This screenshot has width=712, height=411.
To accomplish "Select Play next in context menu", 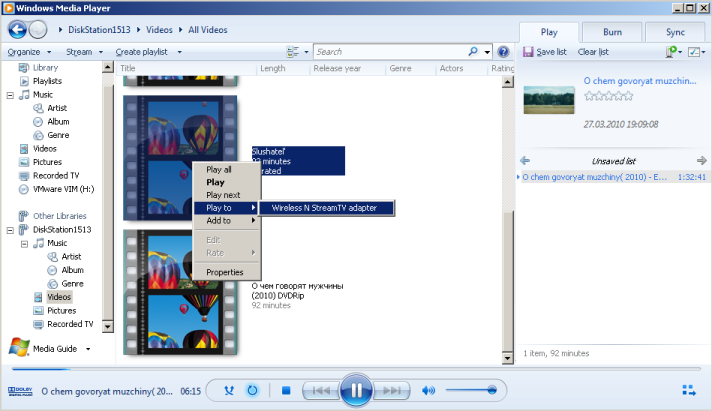I will (227, 195).
